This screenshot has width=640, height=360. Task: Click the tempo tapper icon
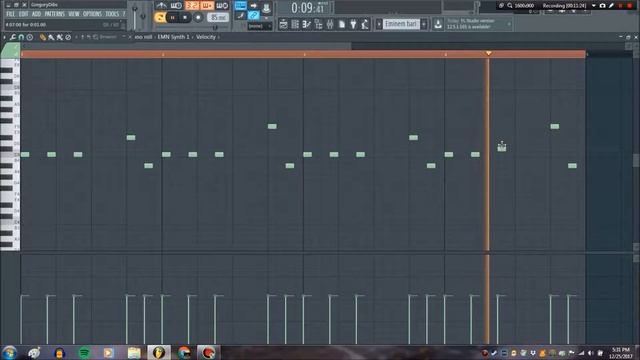[364, 24]
